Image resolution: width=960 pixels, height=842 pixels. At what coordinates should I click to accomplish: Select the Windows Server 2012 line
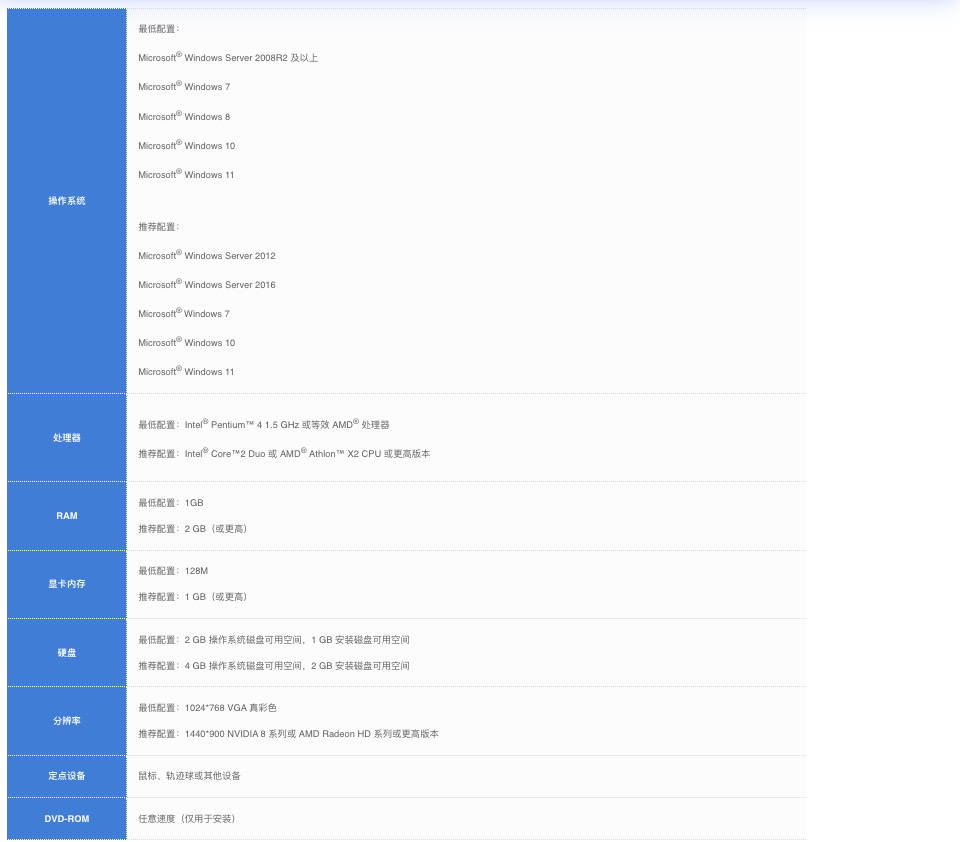click(x=207, y=255)
